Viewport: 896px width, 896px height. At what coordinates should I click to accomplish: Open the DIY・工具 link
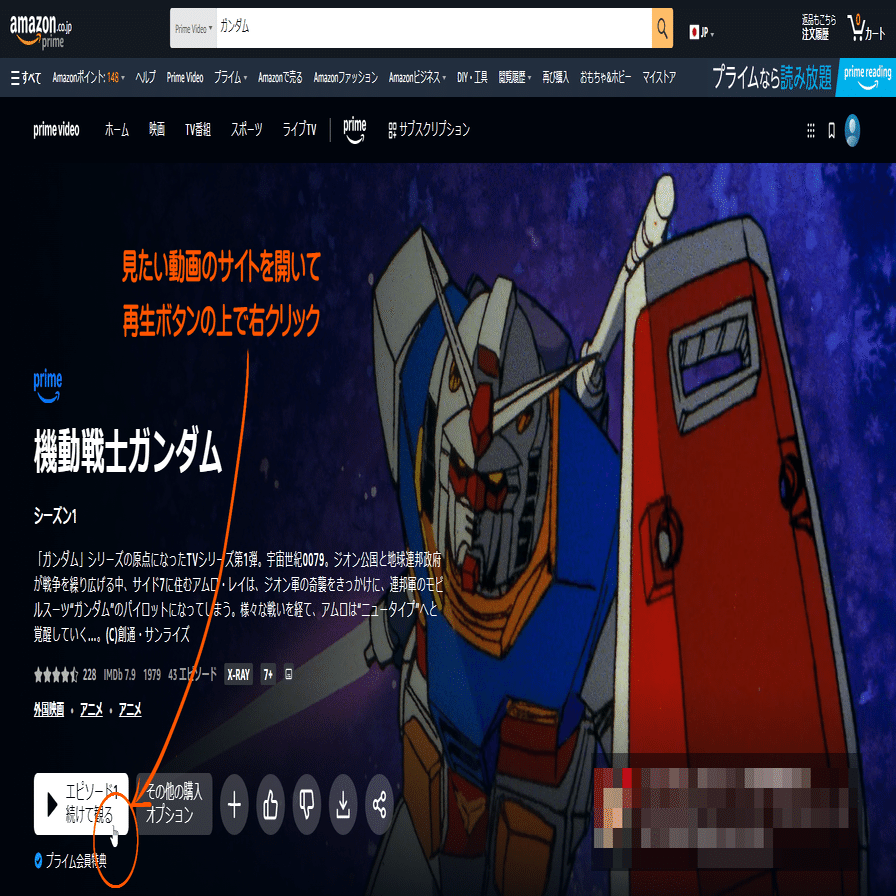472,78
